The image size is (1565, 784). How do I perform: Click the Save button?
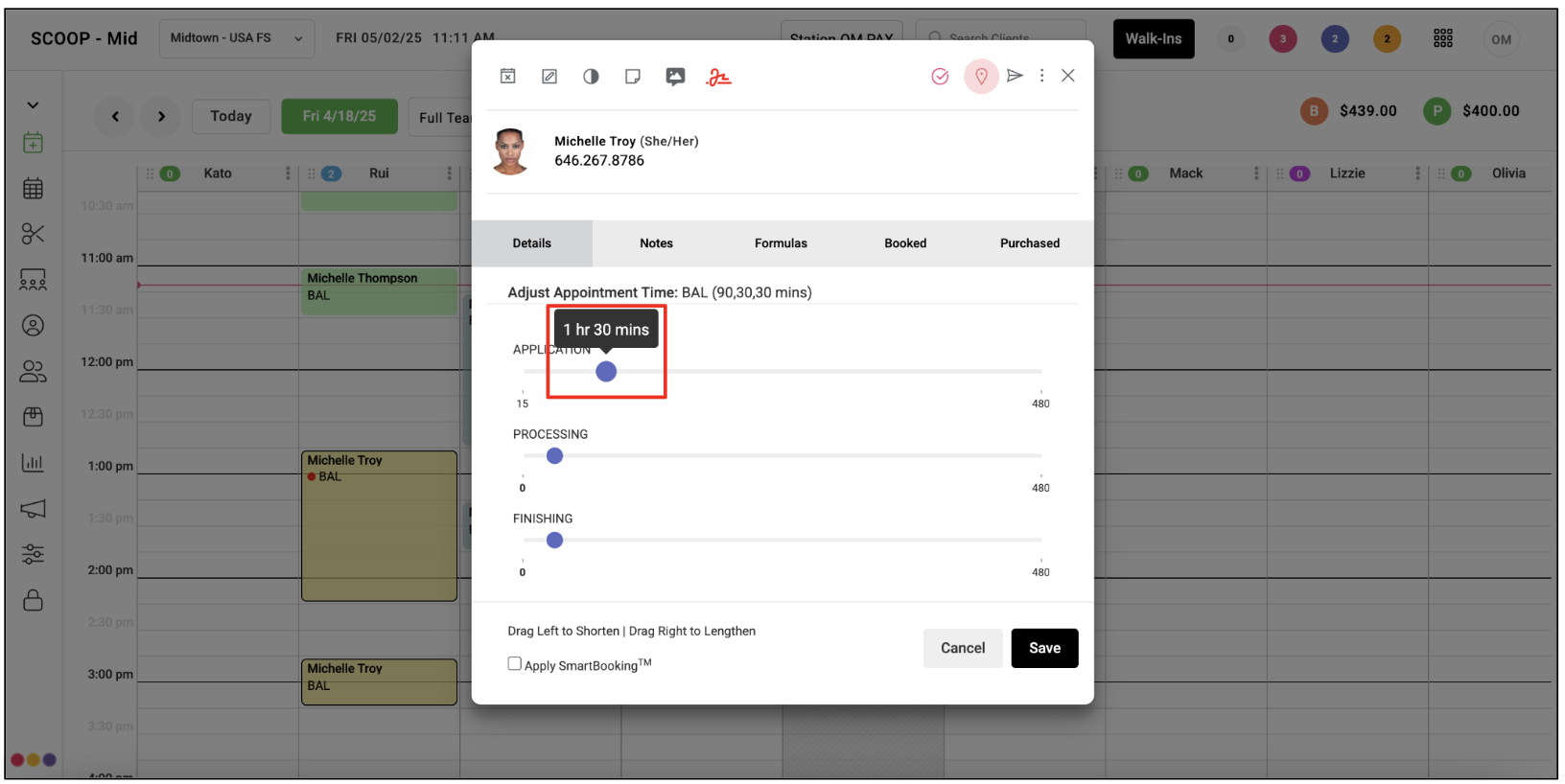tap(1044, 648)
